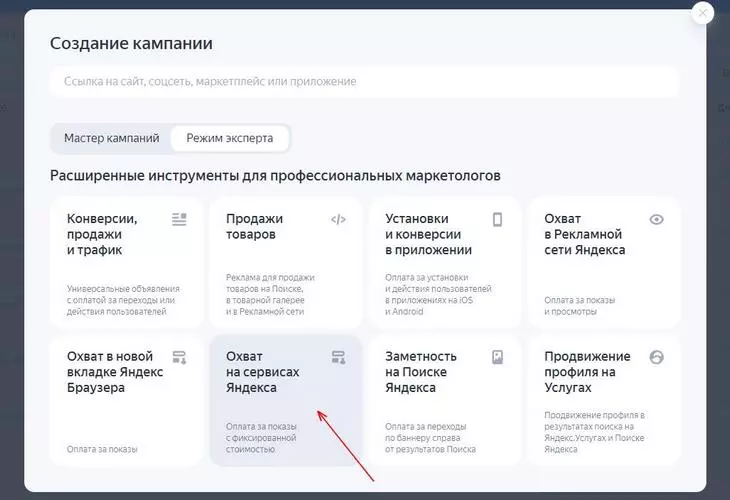The height and width of the screenshot is (500, 730).
Task: Click heading 'Расширенные инструменты для профессиональных маркетологов'
Action: 275,176
